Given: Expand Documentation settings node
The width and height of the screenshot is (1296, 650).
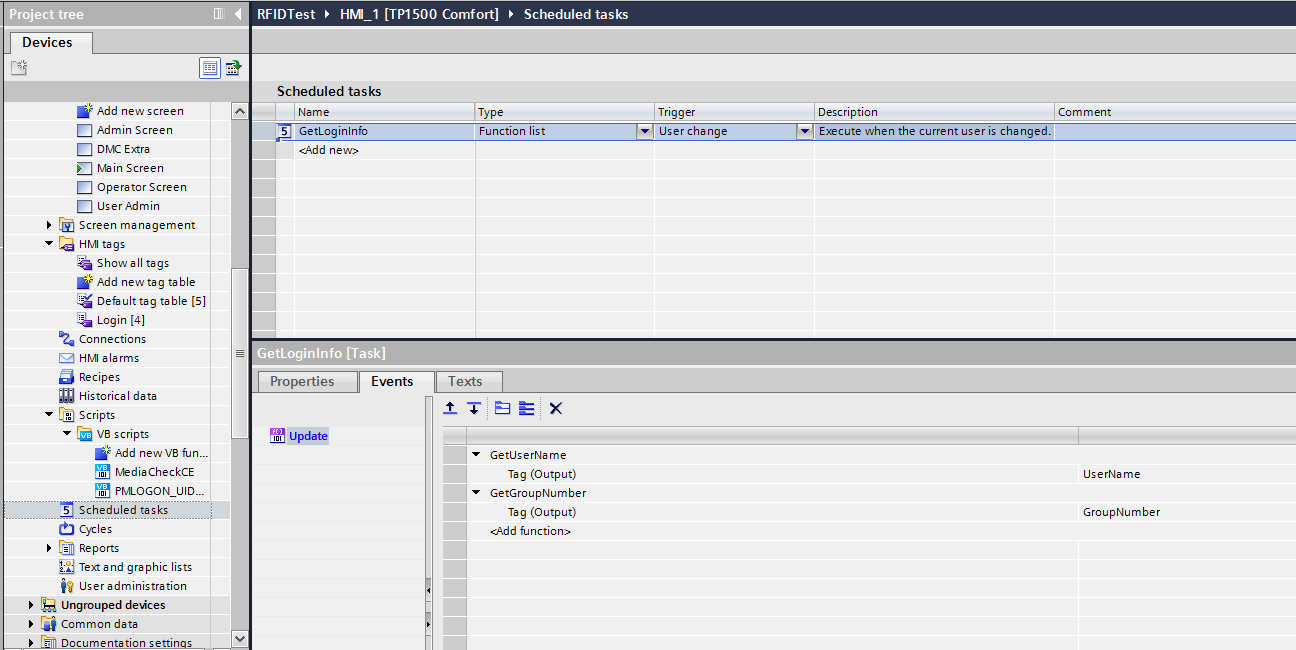Looking at the screenshot, I should (31, 643).
